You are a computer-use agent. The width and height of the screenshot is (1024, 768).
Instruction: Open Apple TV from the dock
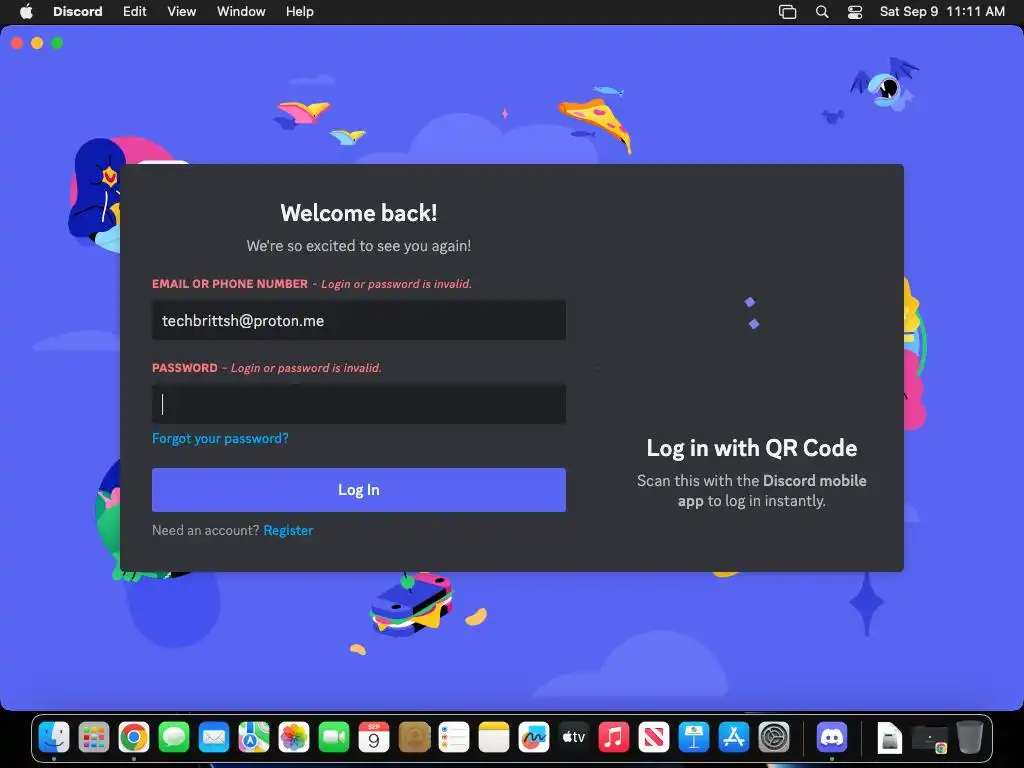(x=574, y=738)
